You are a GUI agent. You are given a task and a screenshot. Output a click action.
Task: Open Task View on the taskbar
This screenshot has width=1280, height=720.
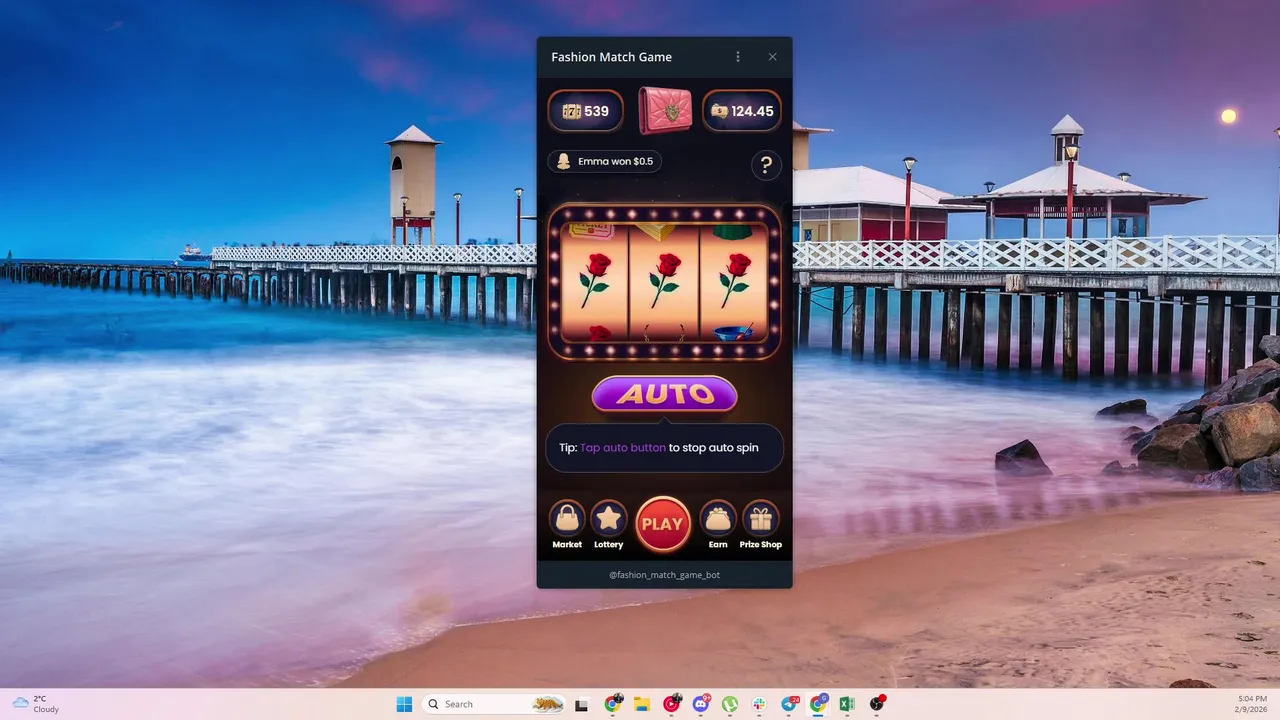[582, 704]
